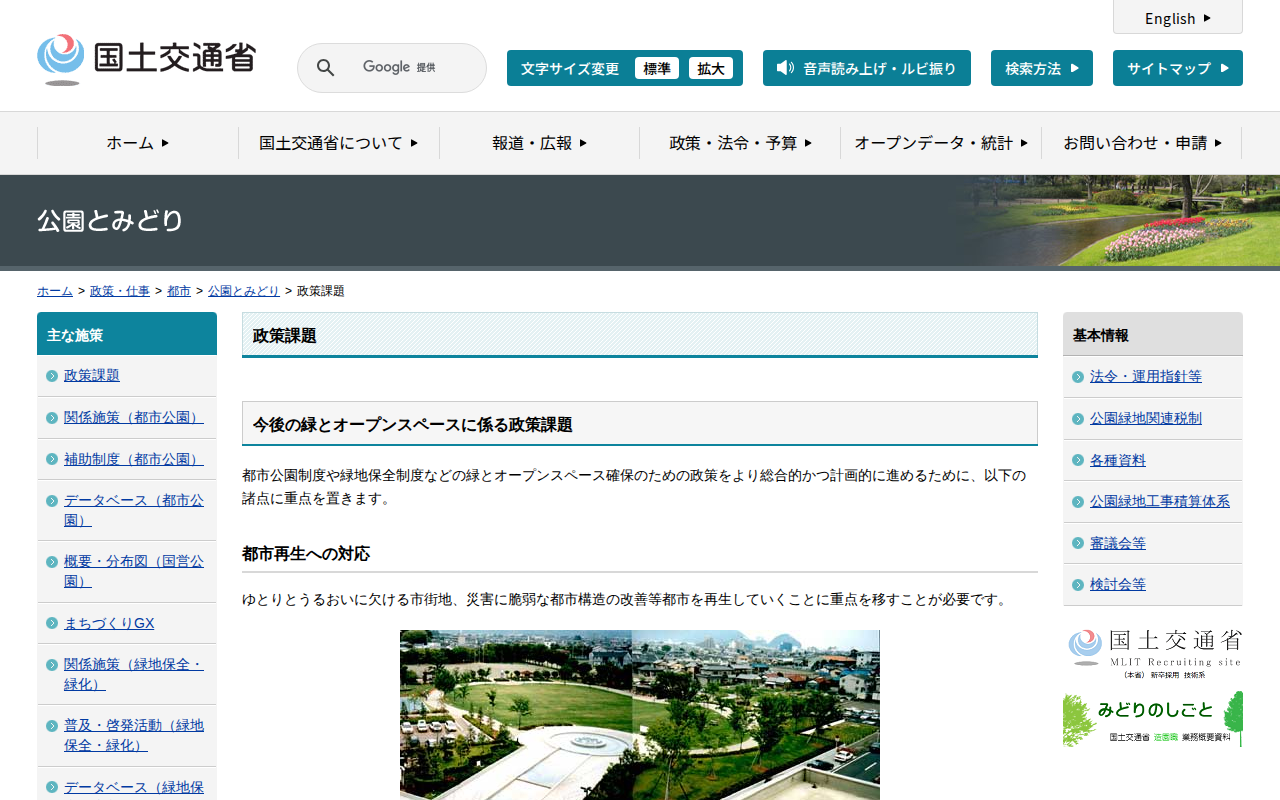This screenshot has height=800, width=1280.
Task: Click the bullet icon next to まちづくりGX
Action: tap(52, 623)
